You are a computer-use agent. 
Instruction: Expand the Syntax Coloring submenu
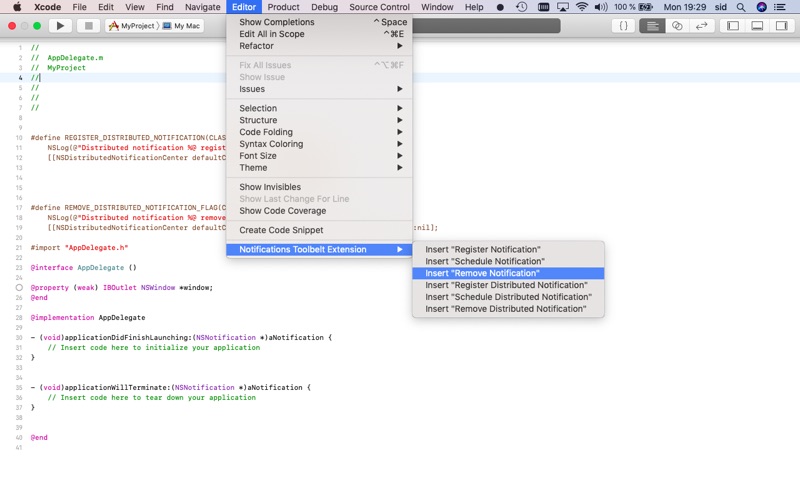click(x=319, y=144)
